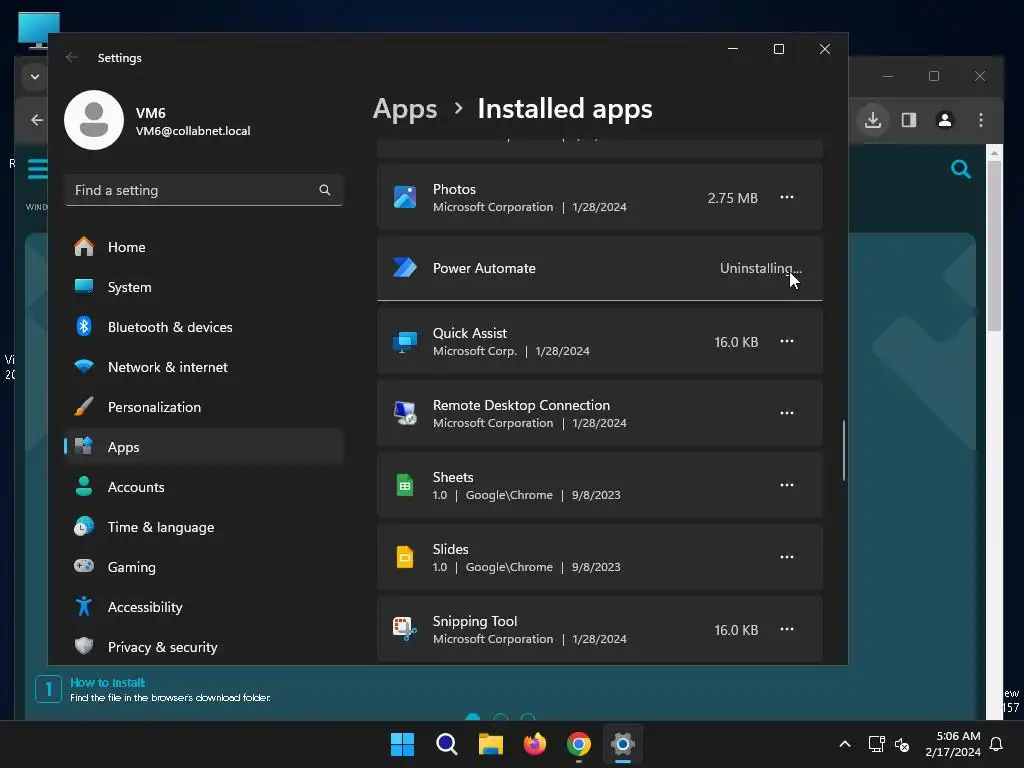Open the Chrome profile icon
Image resolution: width=1024 pixels, height=768 pixels.
coord(945,120)
